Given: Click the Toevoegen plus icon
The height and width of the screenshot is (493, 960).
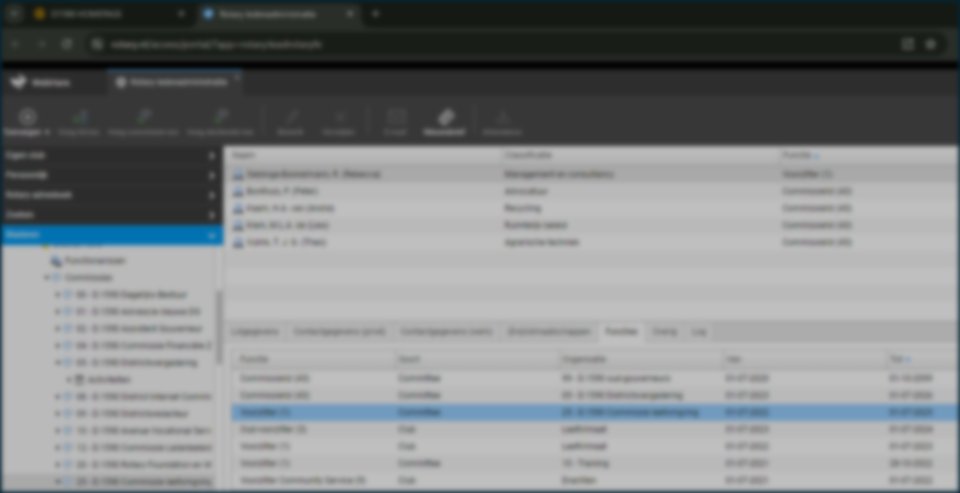Looking at the screenshot, I should [x=28, y=117].
